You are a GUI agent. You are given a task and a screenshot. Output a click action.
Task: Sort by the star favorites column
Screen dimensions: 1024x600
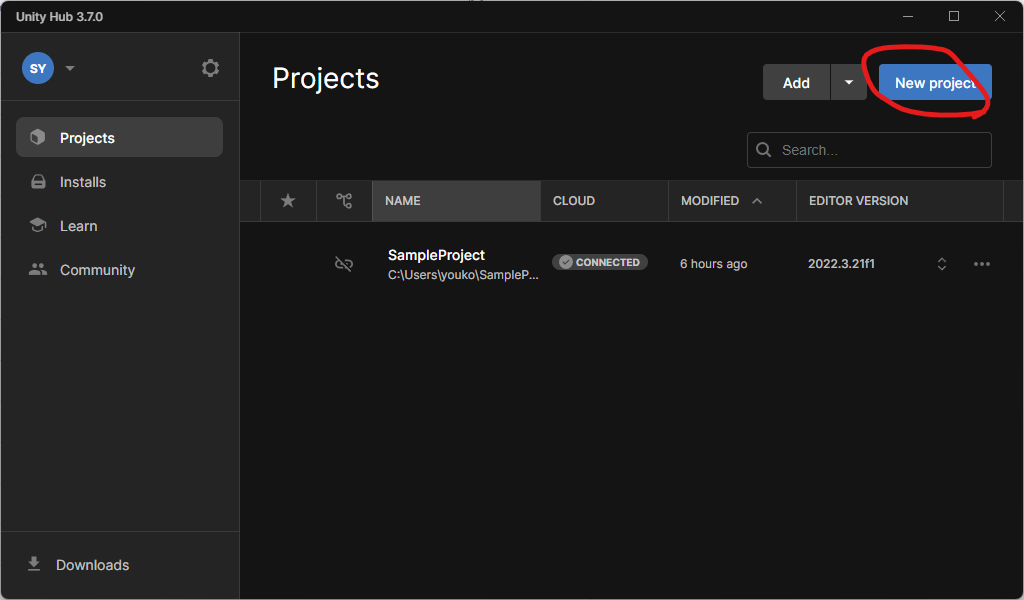coord(288,200)
